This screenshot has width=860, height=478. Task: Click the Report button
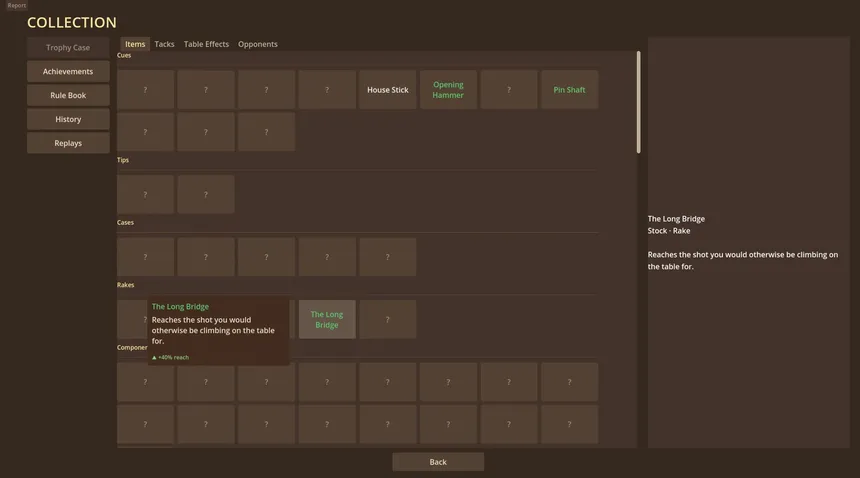coord(16,5)
